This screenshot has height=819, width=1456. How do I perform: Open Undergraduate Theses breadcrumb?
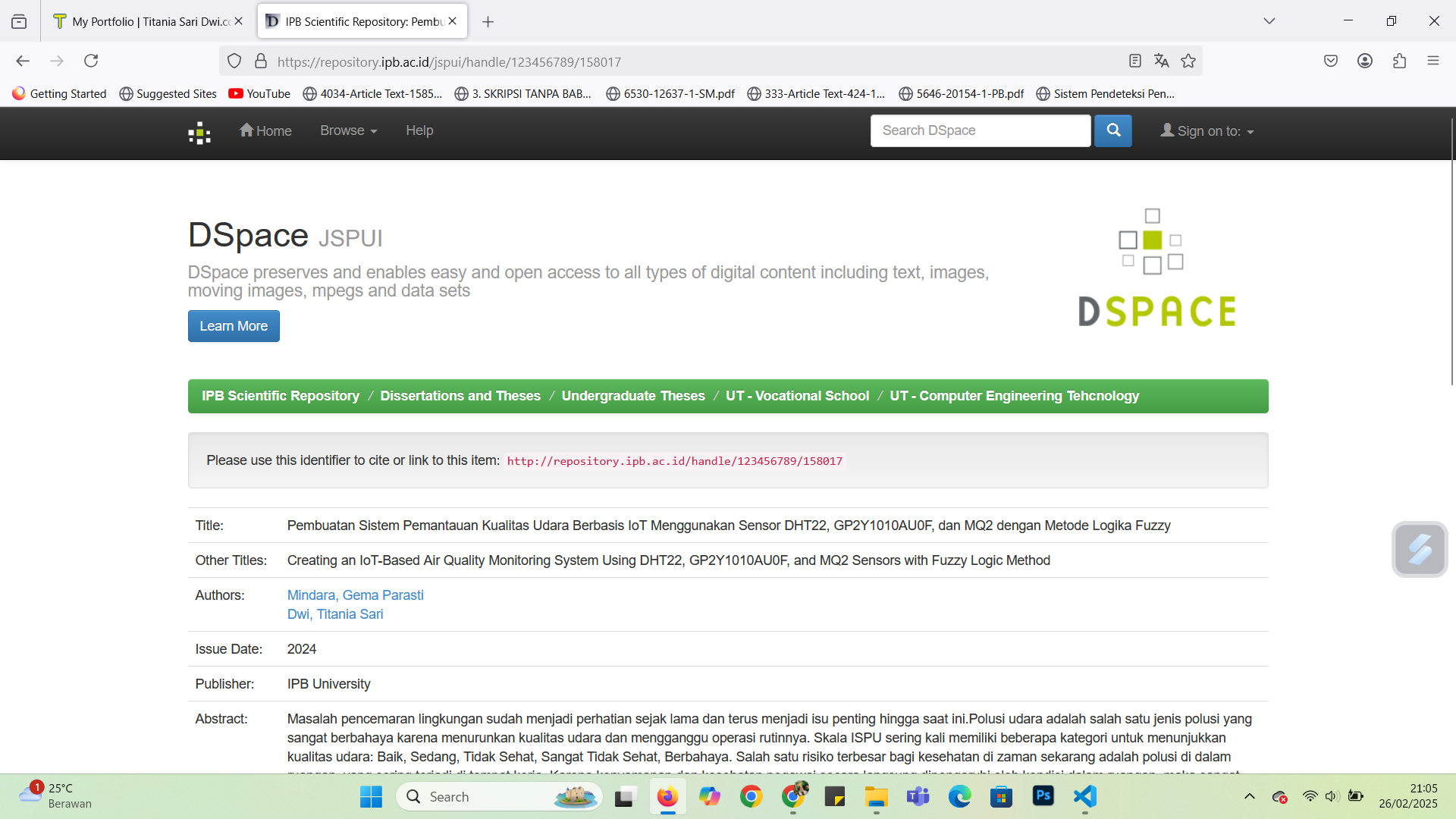point(633,396)
